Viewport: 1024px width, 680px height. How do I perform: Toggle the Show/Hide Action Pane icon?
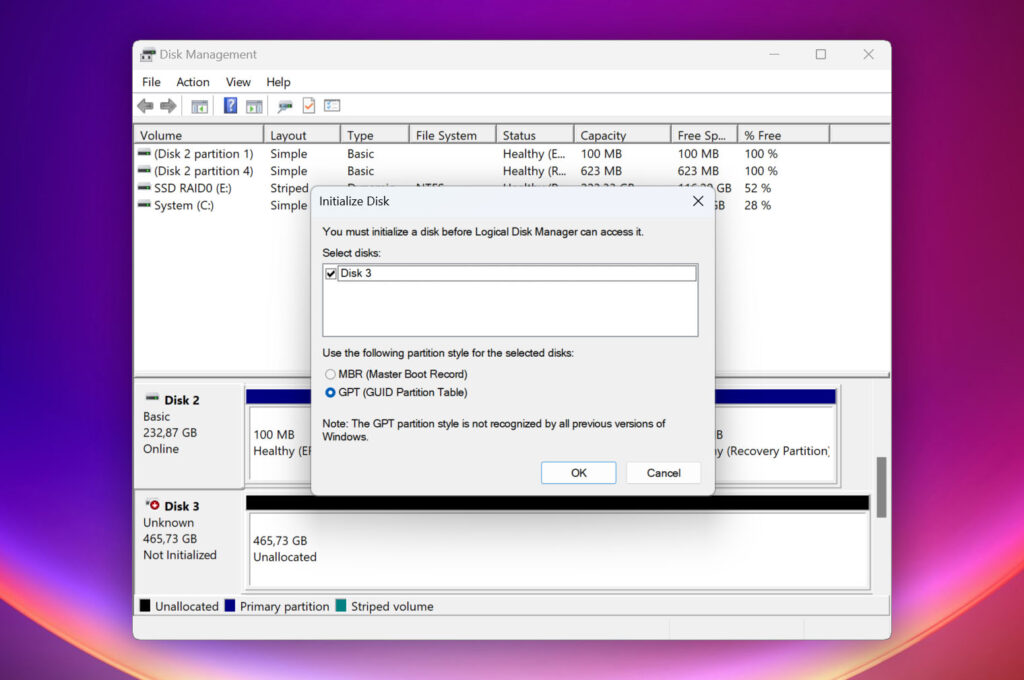pyautogui.click(x=254, y=106)
